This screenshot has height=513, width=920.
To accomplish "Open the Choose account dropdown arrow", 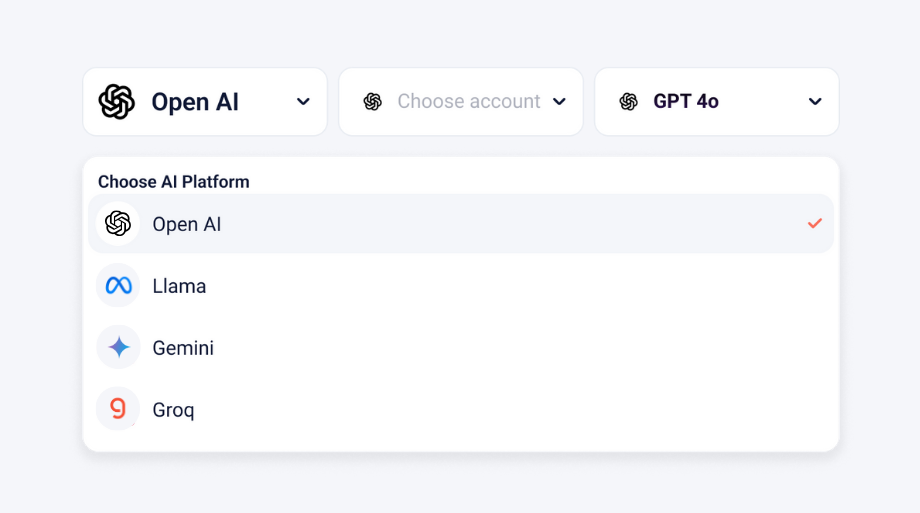I will pos(559,102).
